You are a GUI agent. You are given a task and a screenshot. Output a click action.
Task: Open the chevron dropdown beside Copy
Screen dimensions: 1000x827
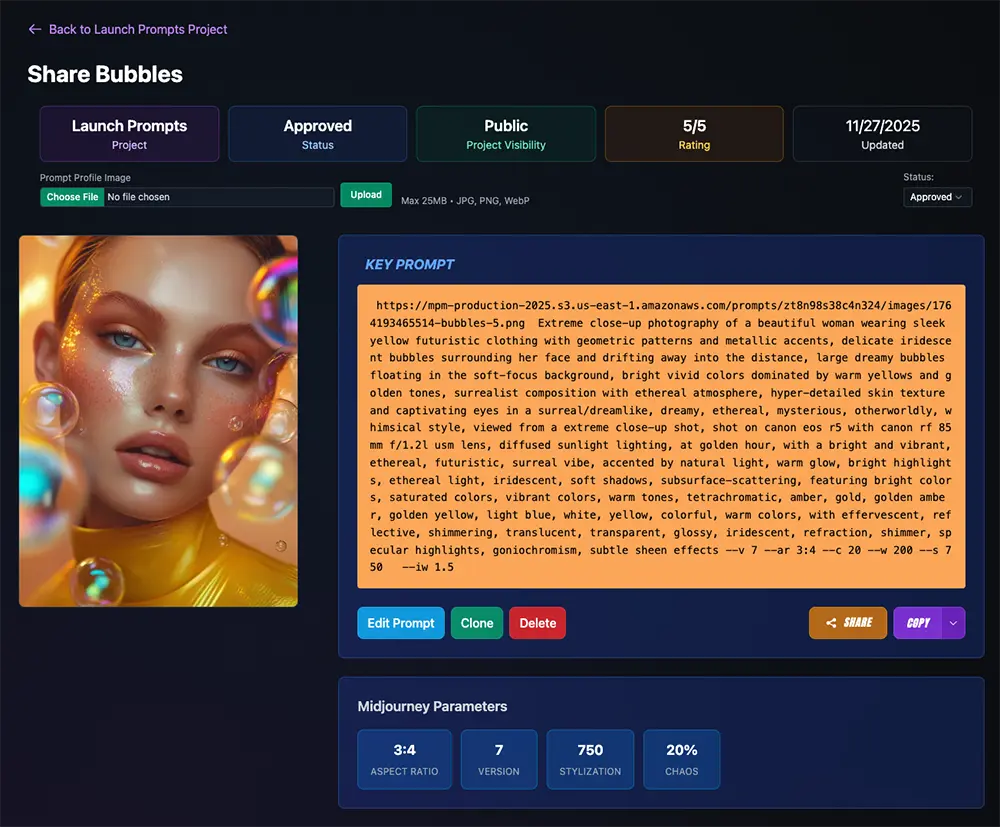pyautogui.click(x=953, y=623)
